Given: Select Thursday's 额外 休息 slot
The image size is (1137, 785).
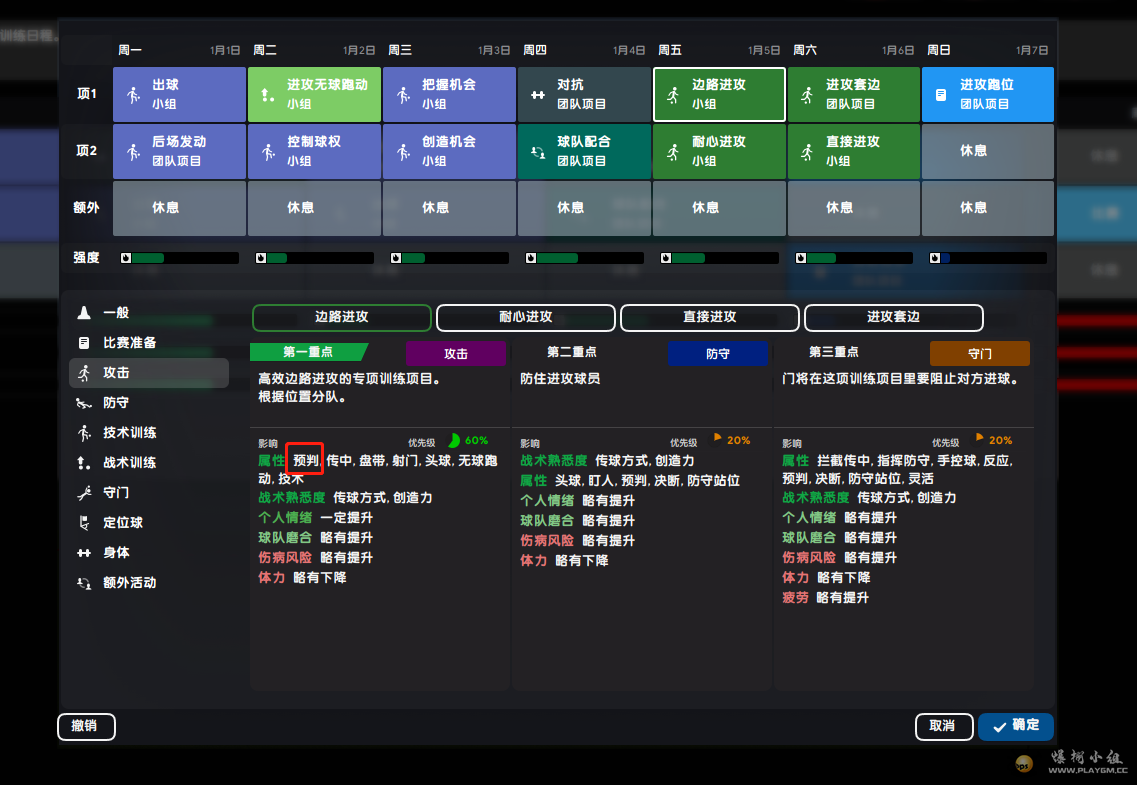Looking at the screenshot, I should (x=584, y=208).
